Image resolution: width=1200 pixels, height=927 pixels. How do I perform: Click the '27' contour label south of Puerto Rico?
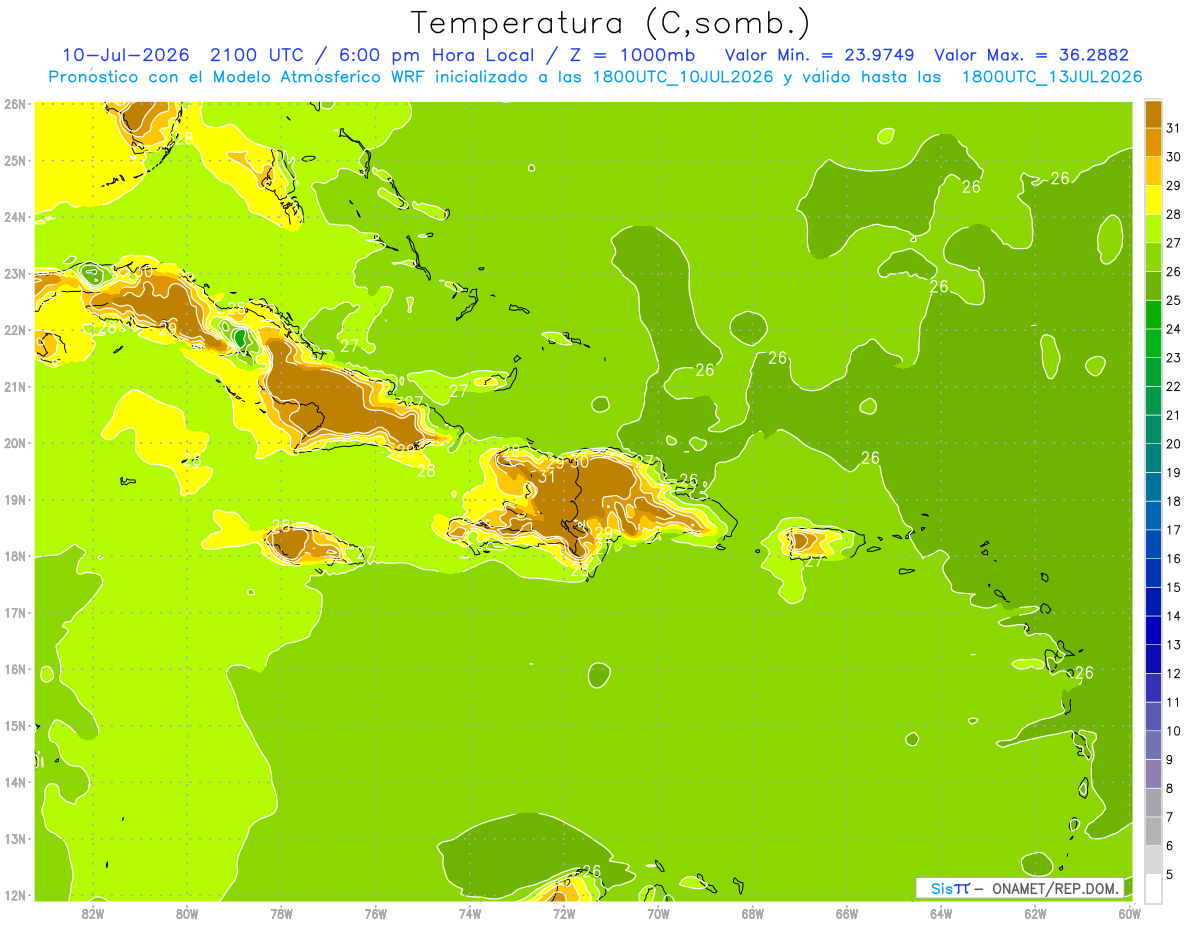[814, 561]
